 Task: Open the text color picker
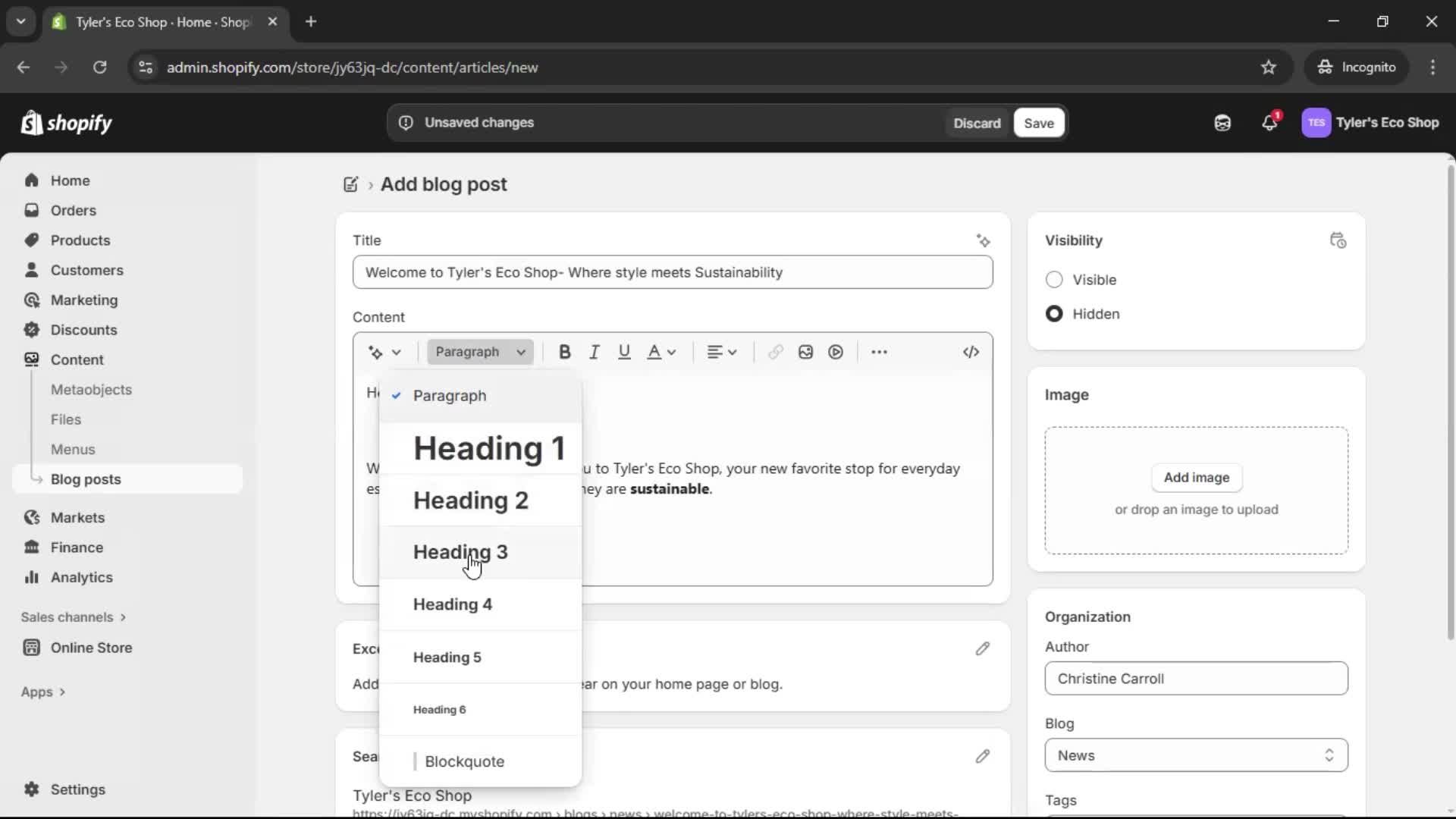pos(661,351)
